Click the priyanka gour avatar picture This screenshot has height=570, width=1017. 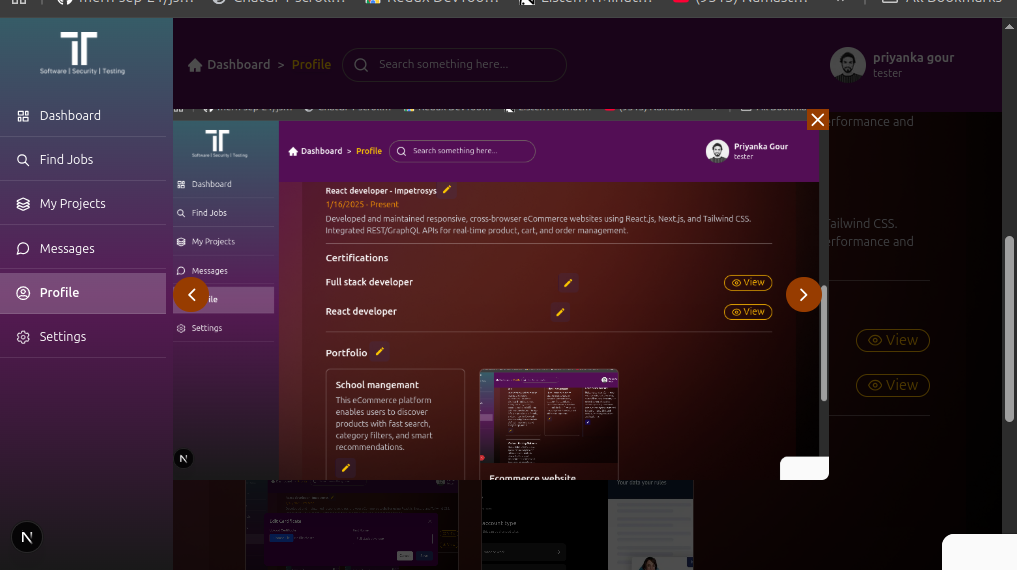pyautogui.click(x=847, y=65)
